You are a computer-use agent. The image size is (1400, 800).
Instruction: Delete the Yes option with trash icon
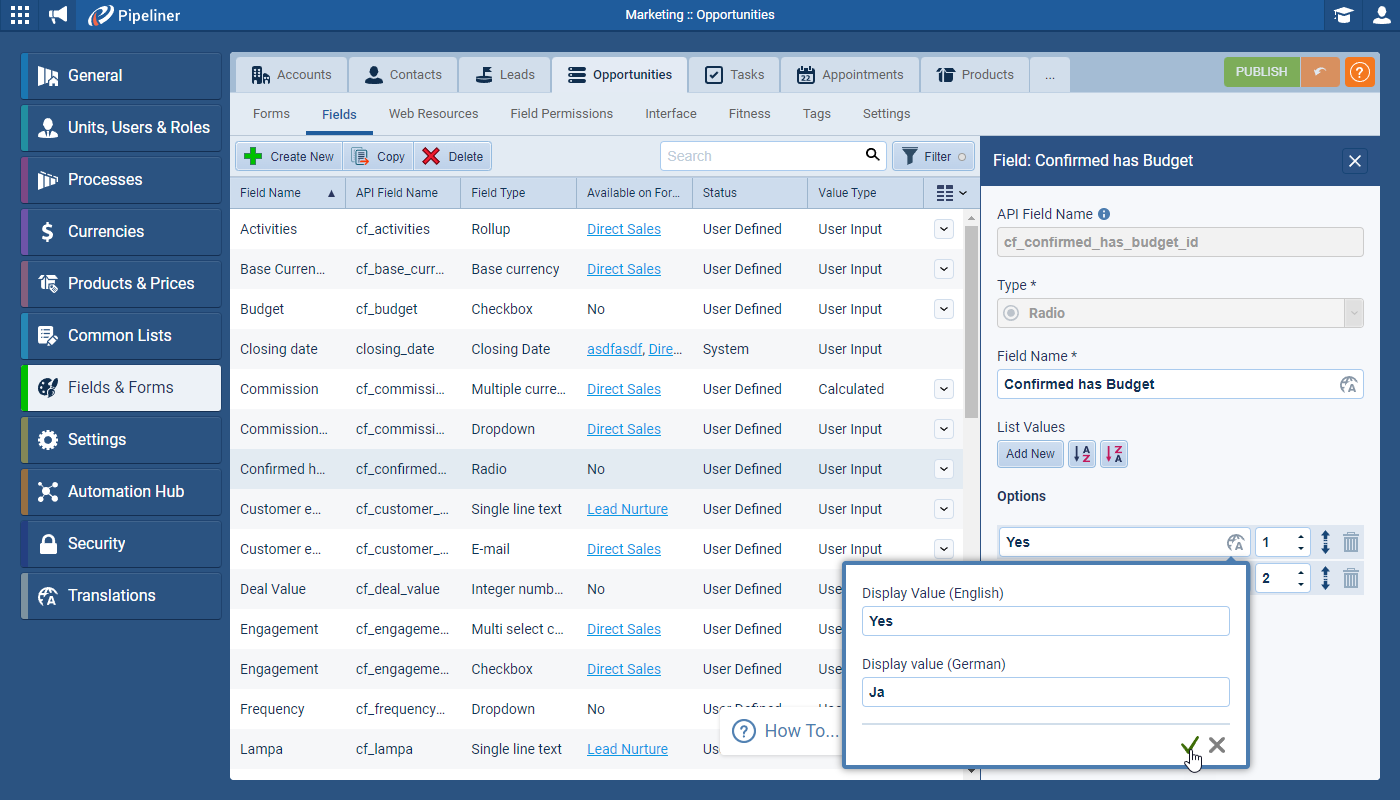(x=1350, y=541)
